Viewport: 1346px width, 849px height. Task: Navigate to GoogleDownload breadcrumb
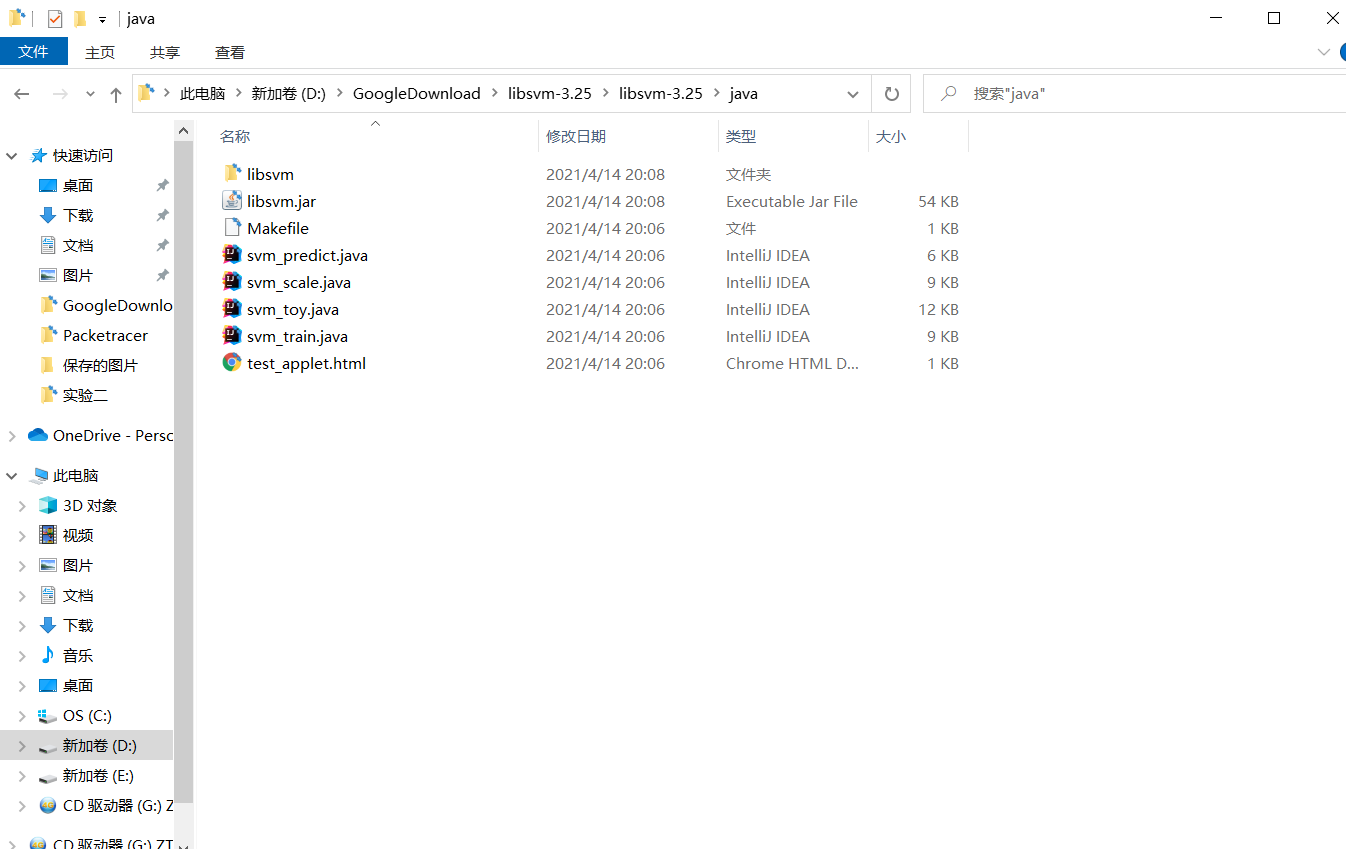(x=417, y=94)
